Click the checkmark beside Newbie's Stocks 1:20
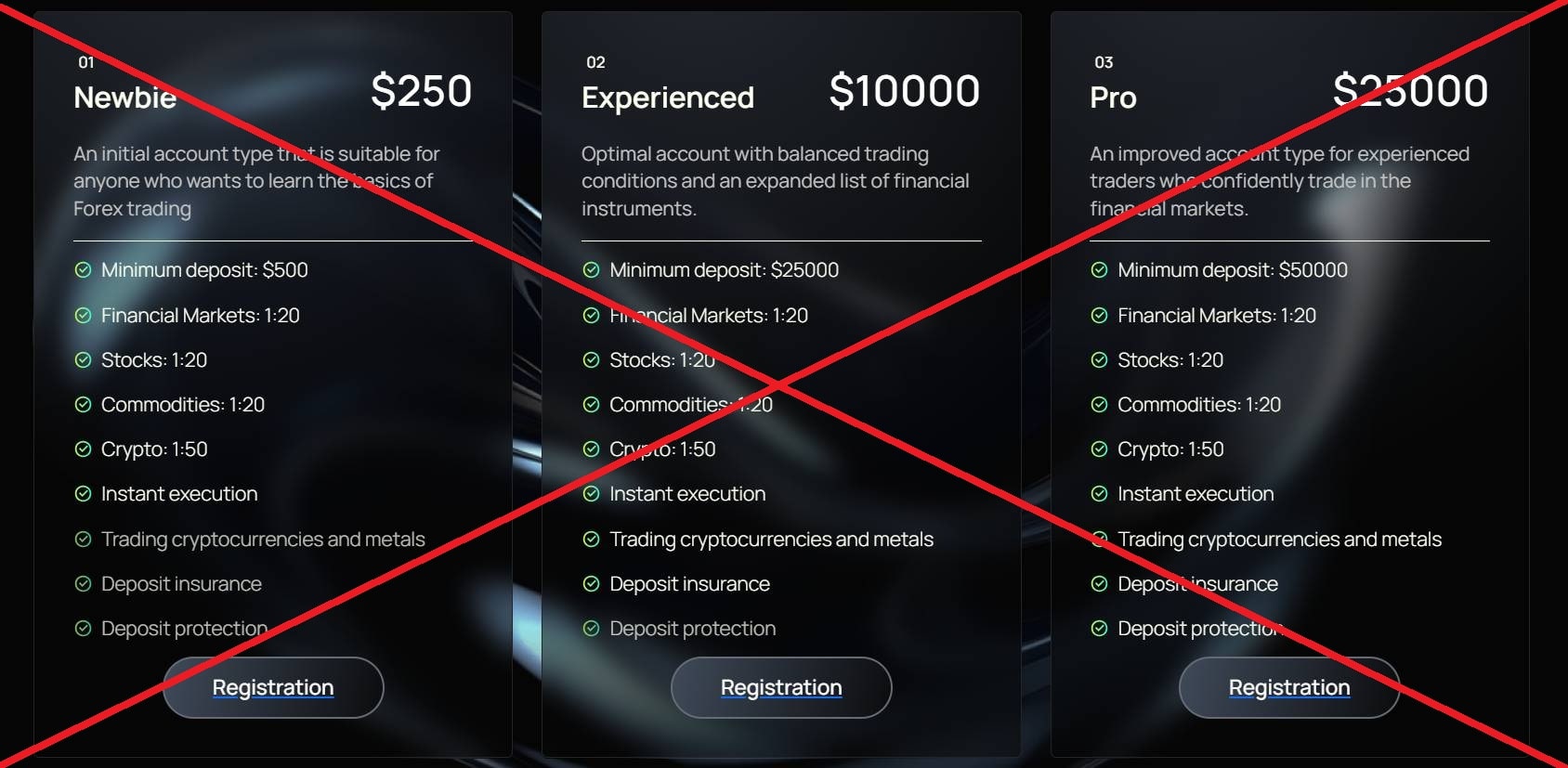This screenshot has height=768, width=1568. click(82, 360)
